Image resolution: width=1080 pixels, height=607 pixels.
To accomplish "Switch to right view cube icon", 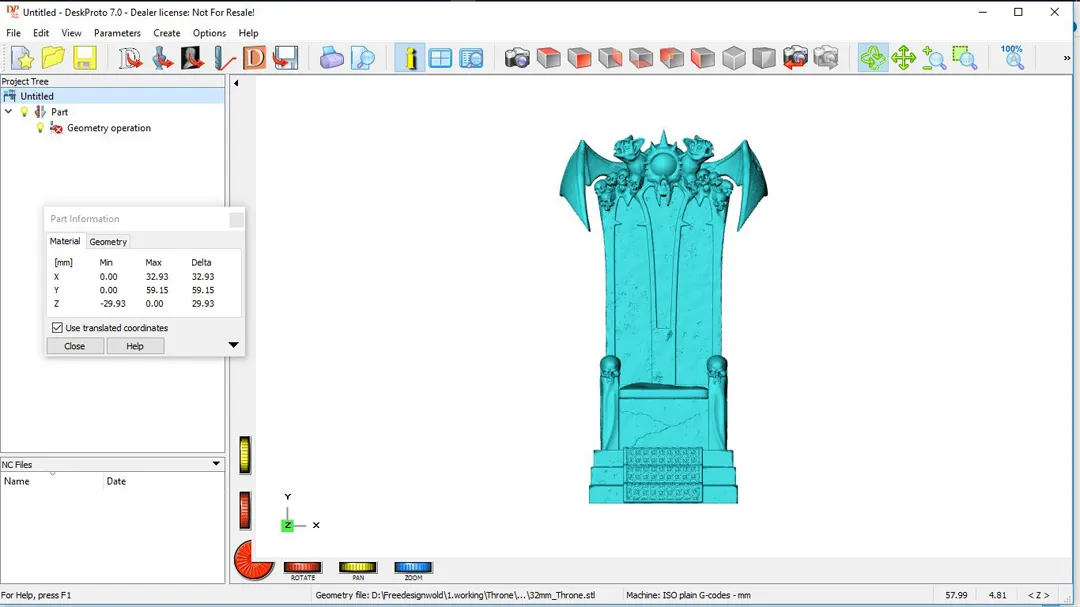I will click(610, 58).
